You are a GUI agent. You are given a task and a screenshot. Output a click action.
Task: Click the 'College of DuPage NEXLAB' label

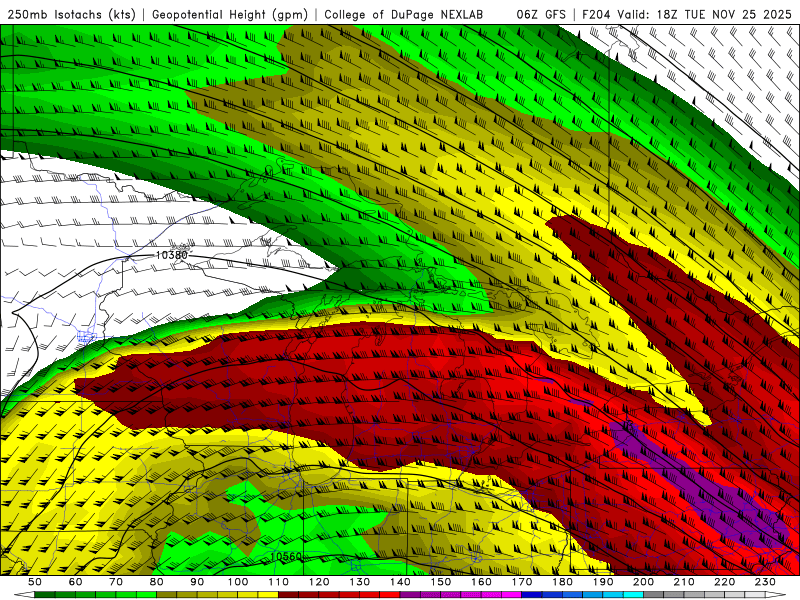[404, 14]
